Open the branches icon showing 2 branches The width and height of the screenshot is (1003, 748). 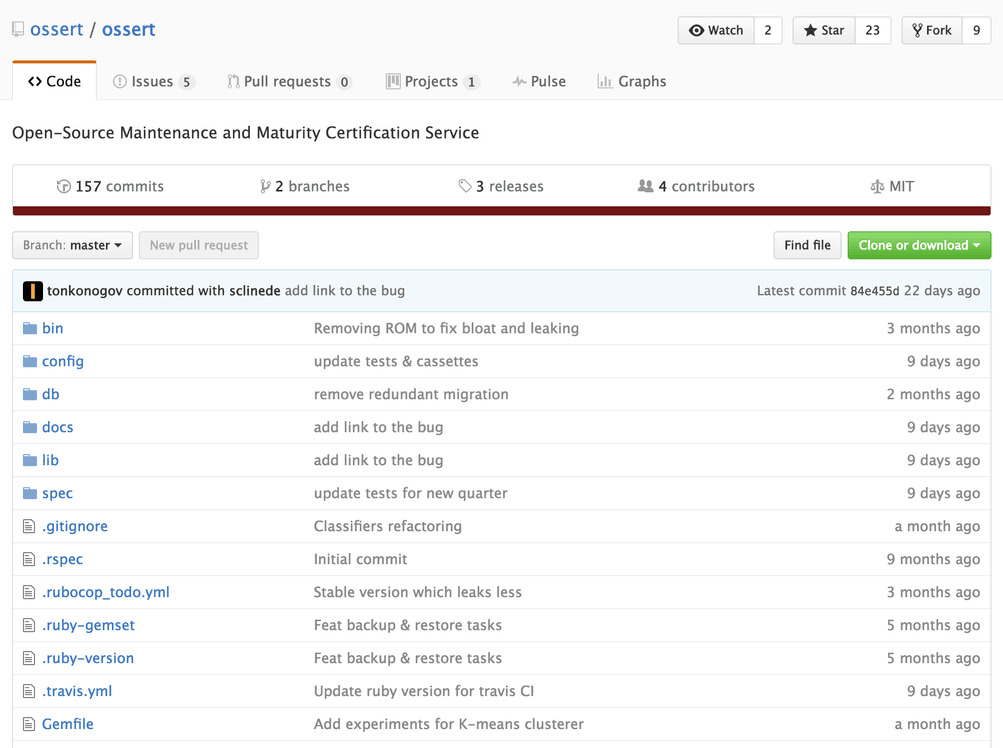(x=264, y=185)
